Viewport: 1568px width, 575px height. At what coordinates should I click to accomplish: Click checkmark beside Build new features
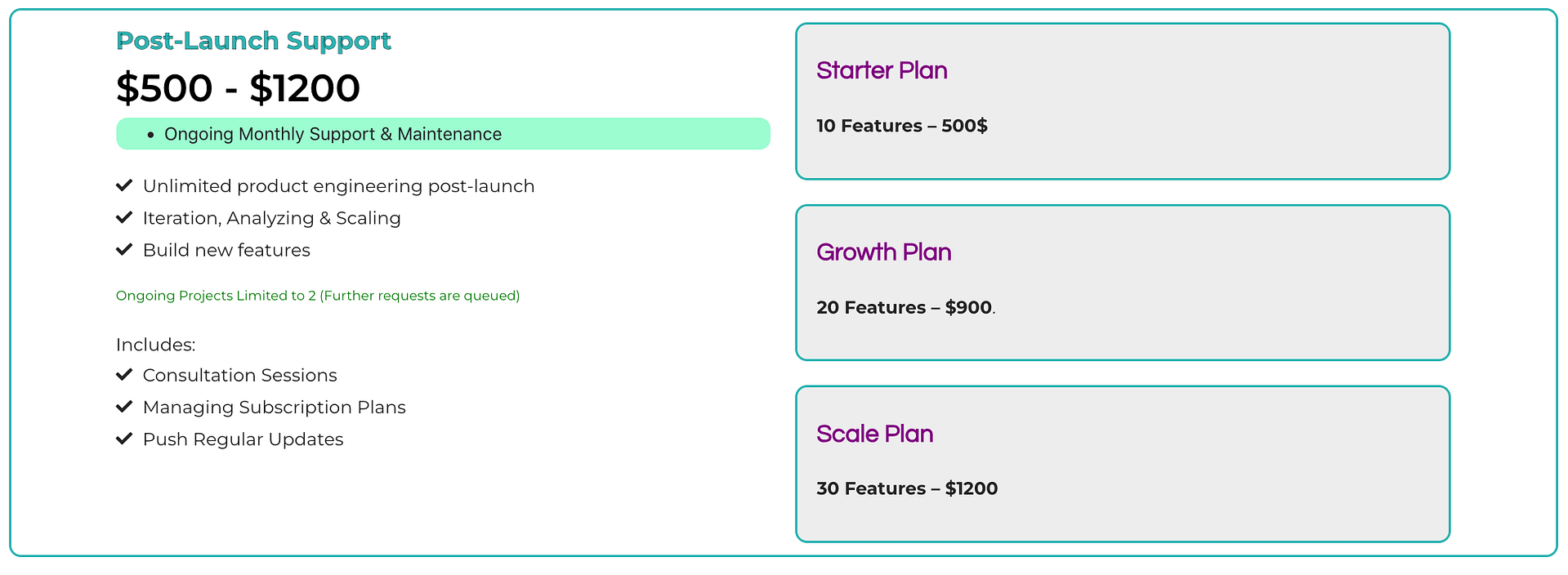pyautogui.click(x=124, y=249)
